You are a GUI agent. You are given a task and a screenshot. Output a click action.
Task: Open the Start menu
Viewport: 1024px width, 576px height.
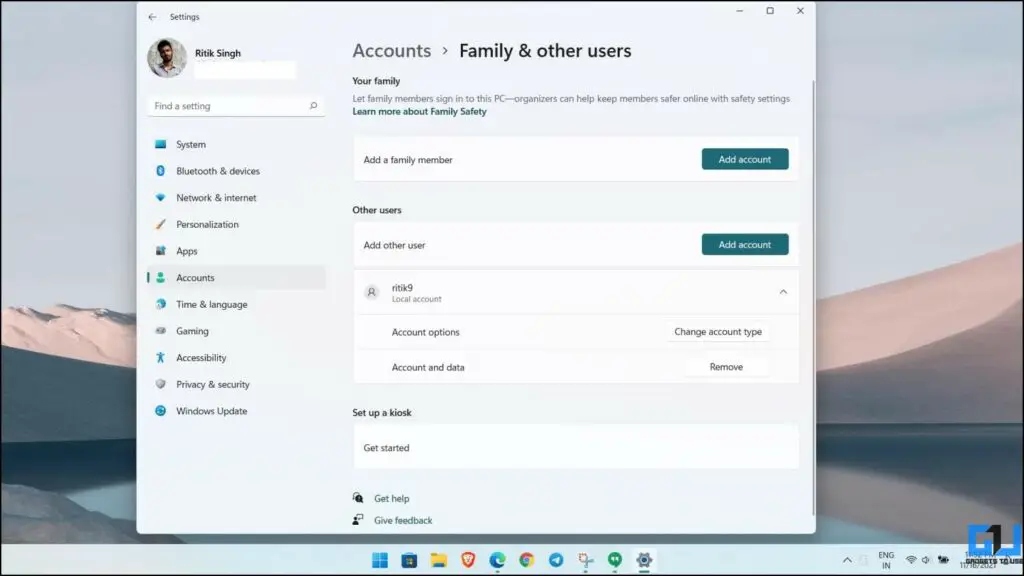pos(379,560)
